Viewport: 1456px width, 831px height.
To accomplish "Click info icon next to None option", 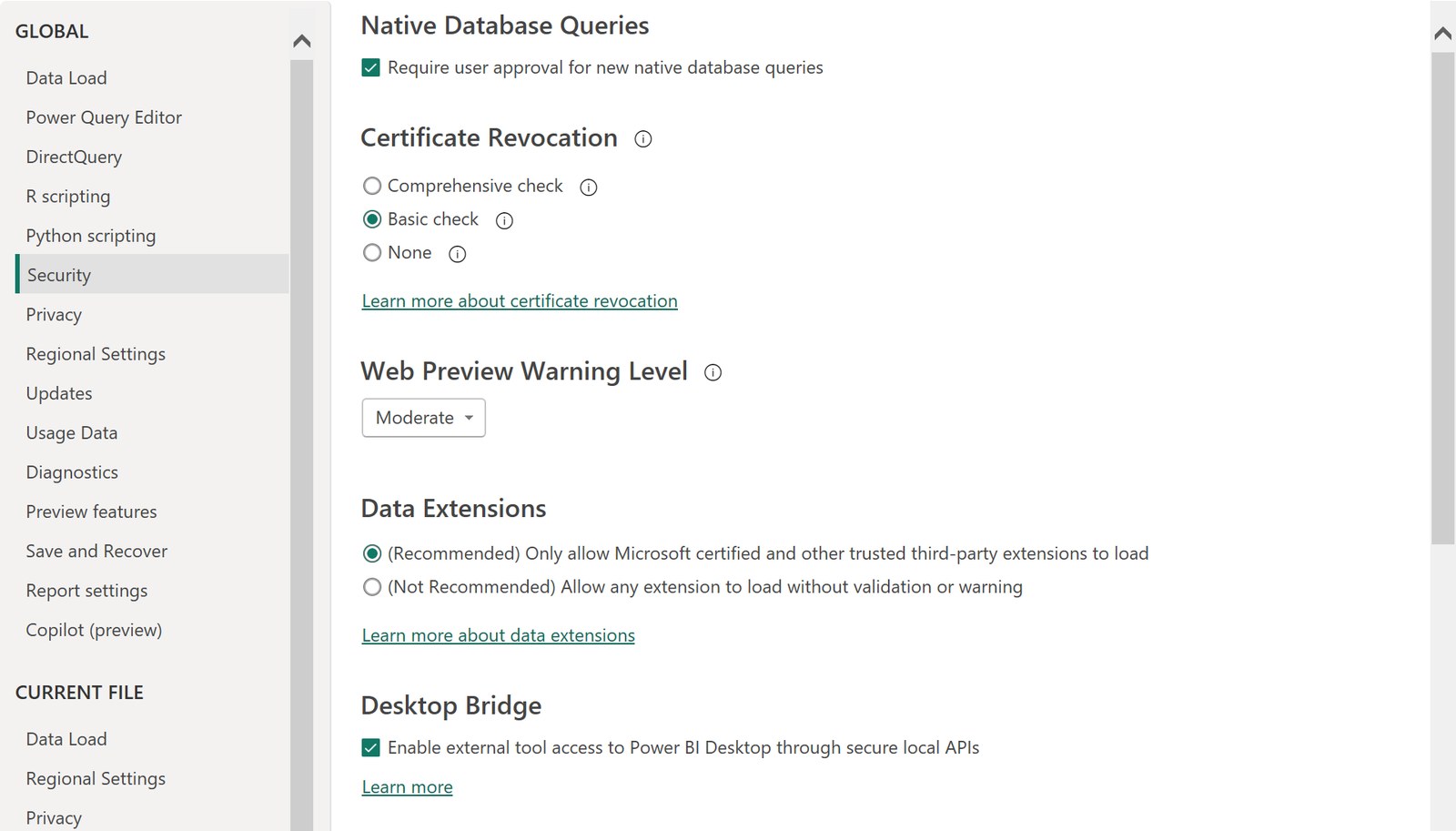I will pos(458,254).
